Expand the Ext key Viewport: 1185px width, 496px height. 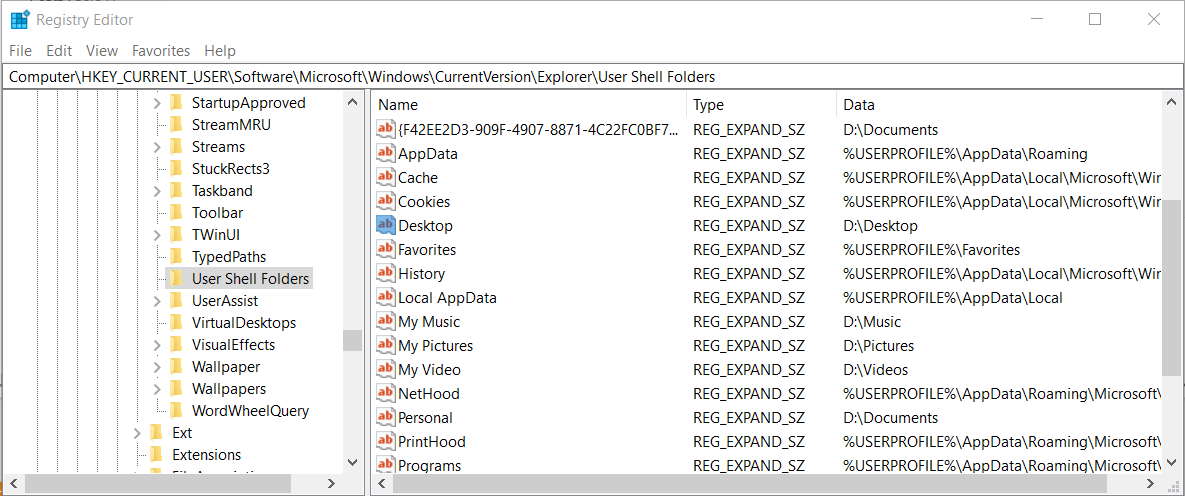[x=137, y=432]
